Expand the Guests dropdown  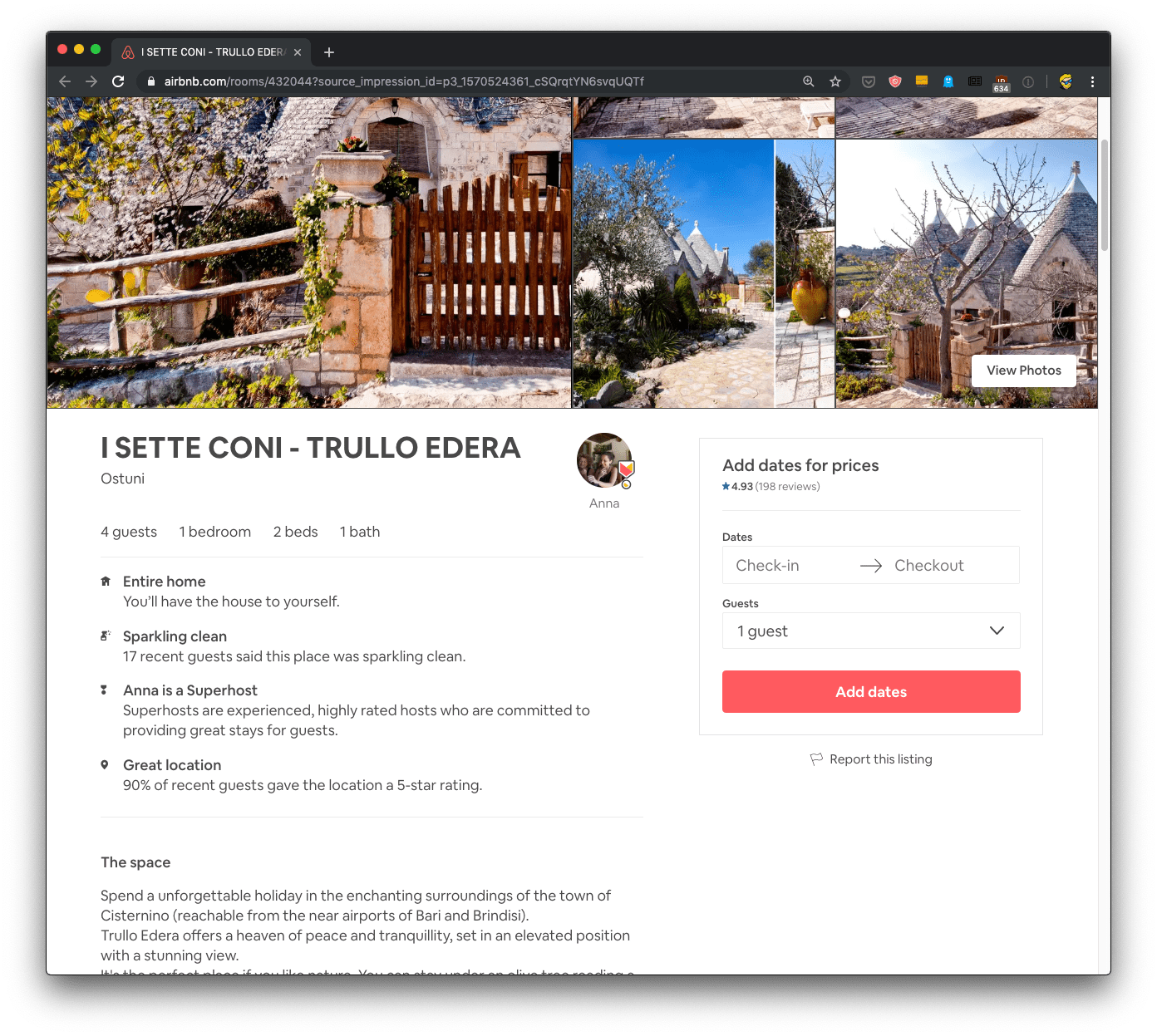click(870, 631)
